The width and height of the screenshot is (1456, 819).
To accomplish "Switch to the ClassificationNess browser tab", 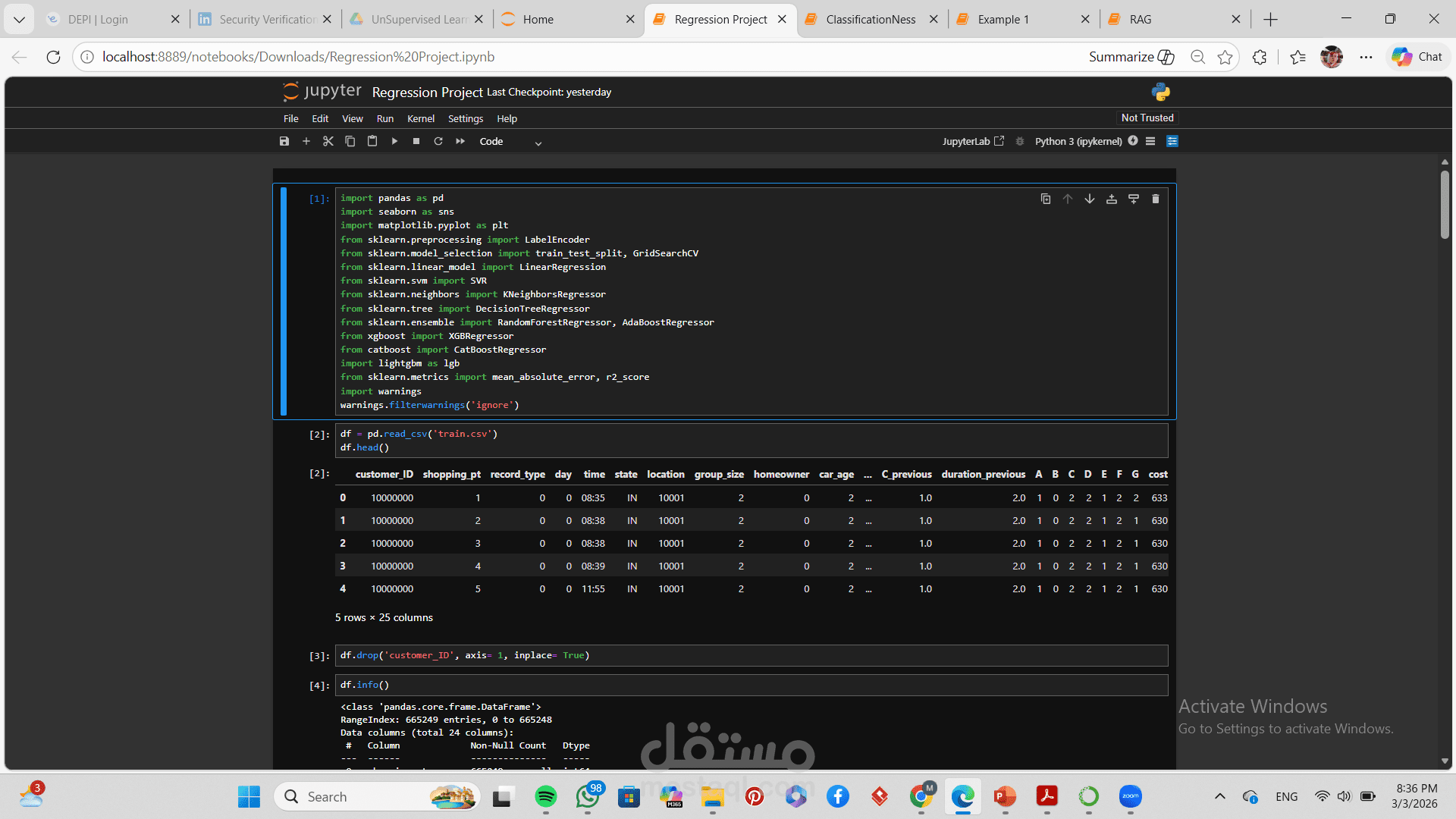I will [871, 19].
